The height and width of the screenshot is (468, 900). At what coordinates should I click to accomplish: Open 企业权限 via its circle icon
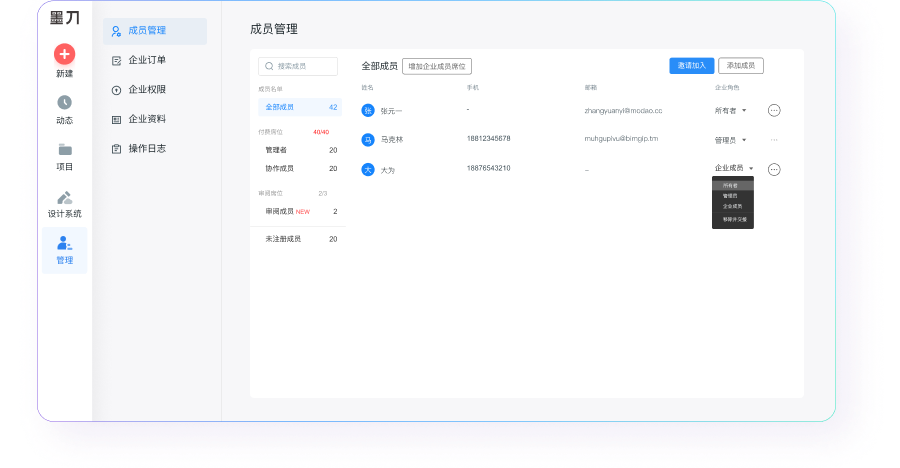coord(116,90)
